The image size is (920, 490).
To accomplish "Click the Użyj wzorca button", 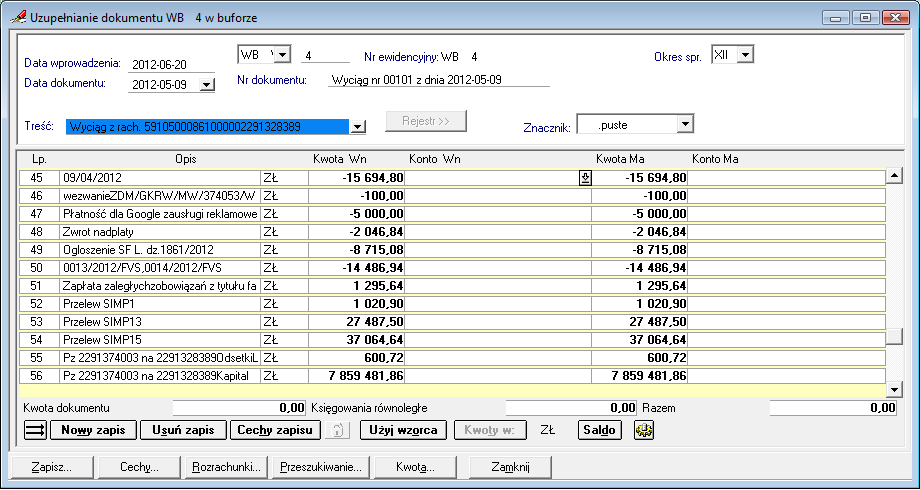I will (x=402, y=430).
